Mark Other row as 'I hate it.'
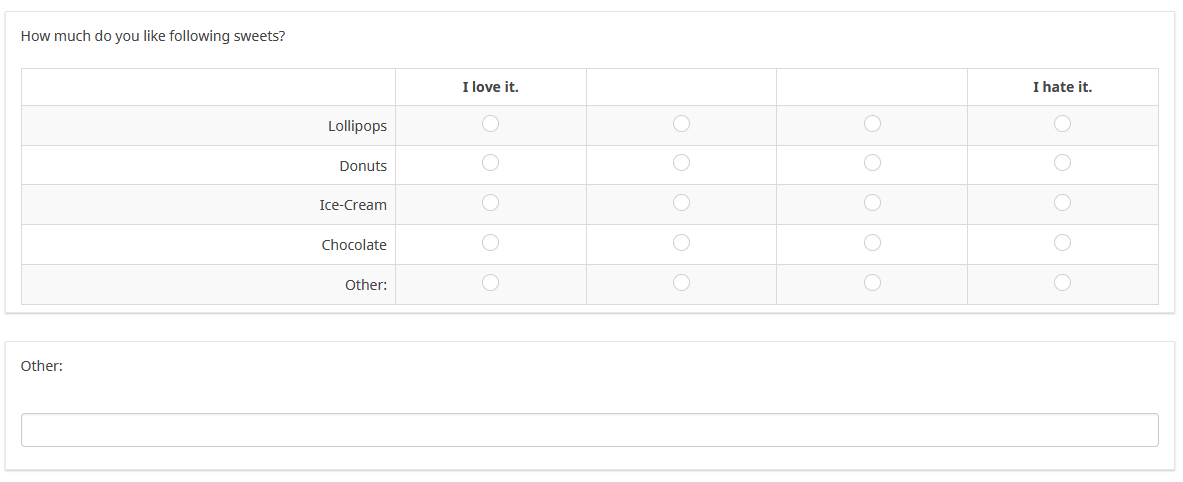 point(1062,283)
